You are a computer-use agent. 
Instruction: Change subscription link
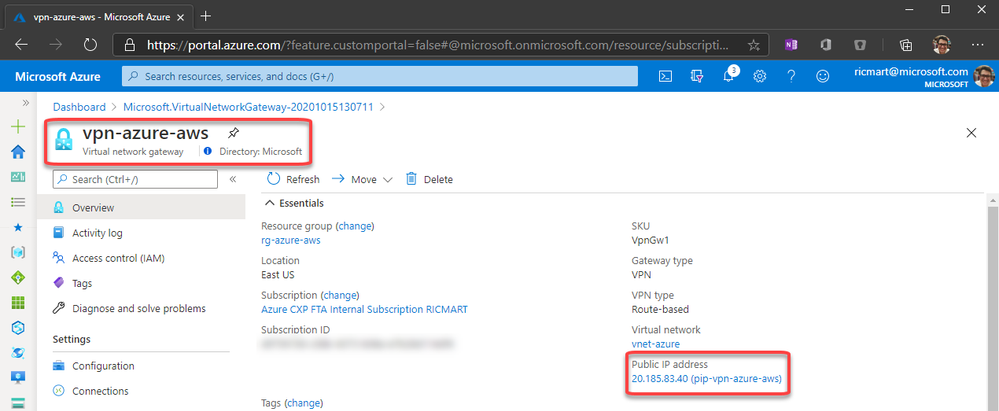(x=341, y=296)
